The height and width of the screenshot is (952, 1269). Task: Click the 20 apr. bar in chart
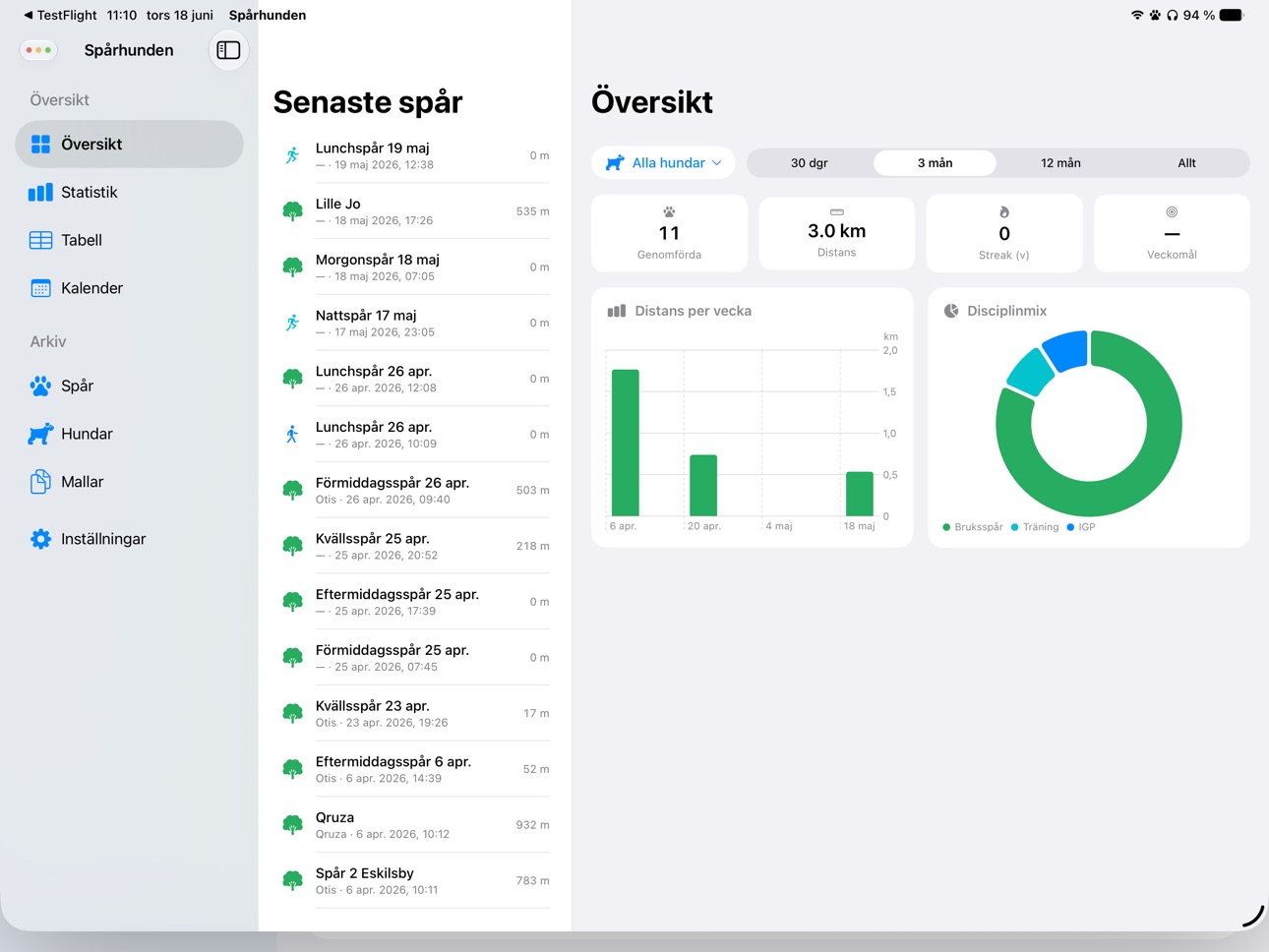[703, 485]
